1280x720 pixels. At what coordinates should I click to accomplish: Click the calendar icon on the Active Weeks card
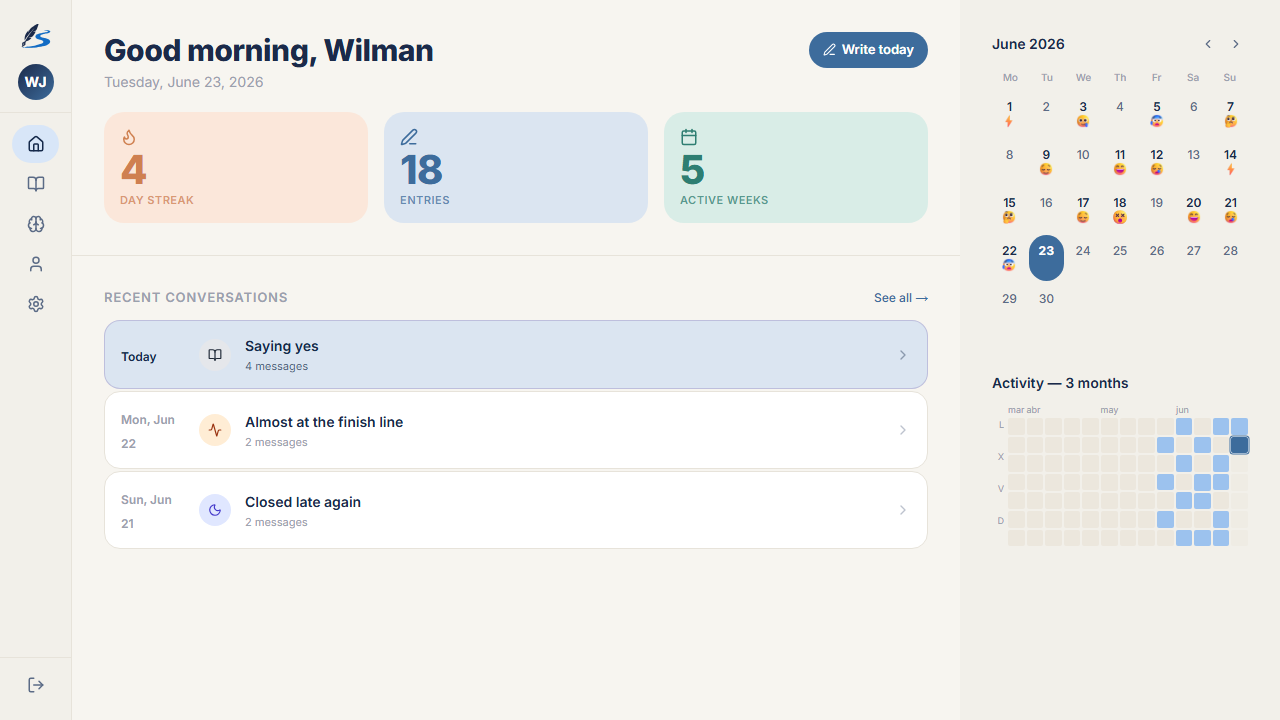(x=688, y=137)
